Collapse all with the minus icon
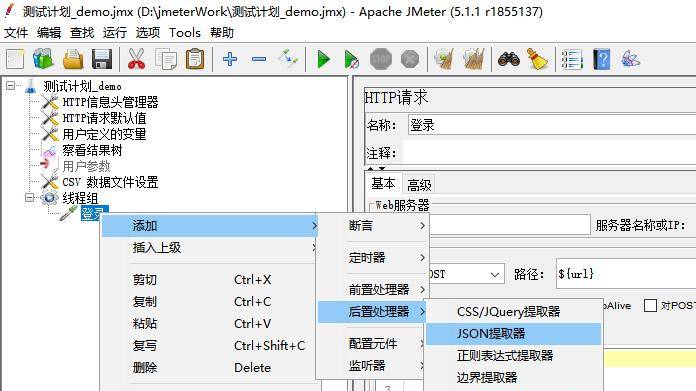 pyautogui.click(x=259, y=59)
